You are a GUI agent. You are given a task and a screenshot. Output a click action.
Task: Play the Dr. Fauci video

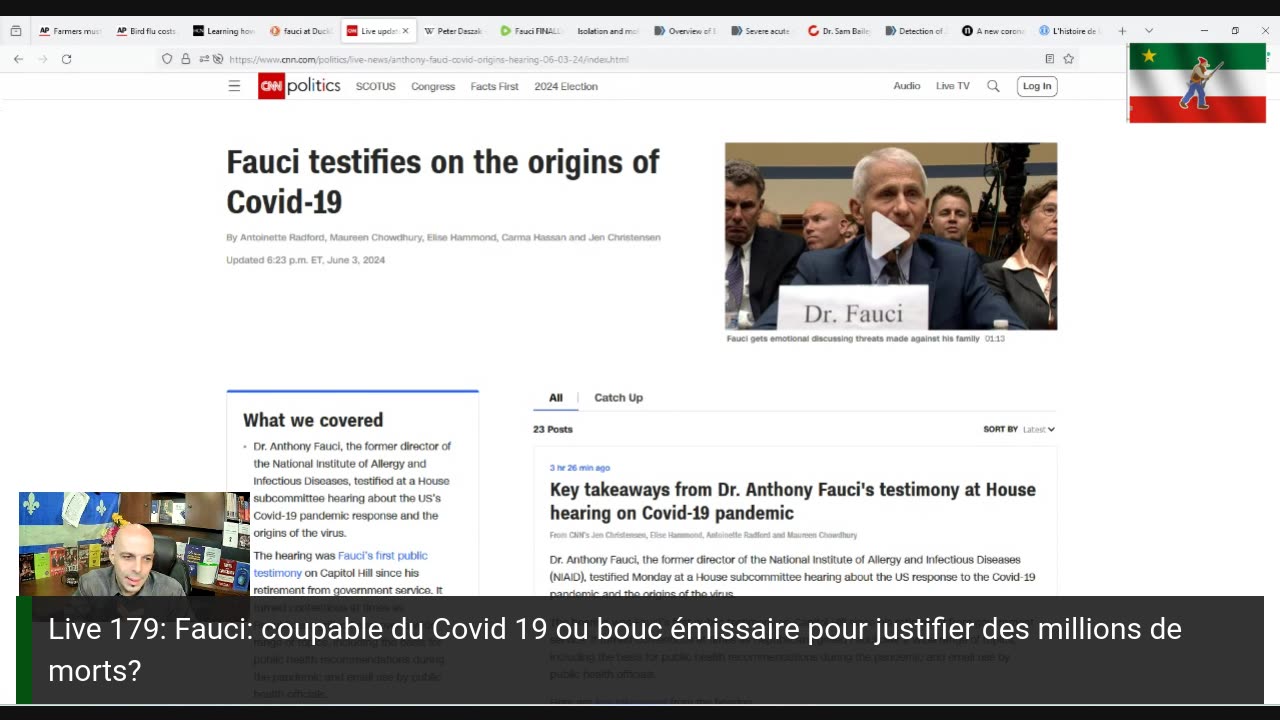[x=890, y=236]
